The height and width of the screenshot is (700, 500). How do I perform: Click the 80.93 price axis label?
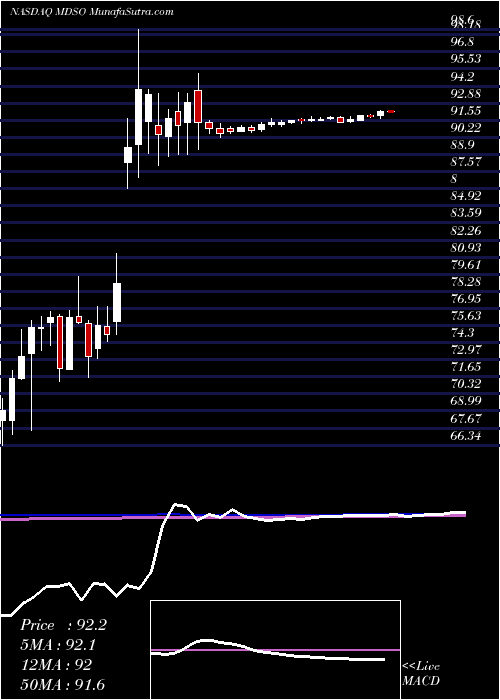466,247
